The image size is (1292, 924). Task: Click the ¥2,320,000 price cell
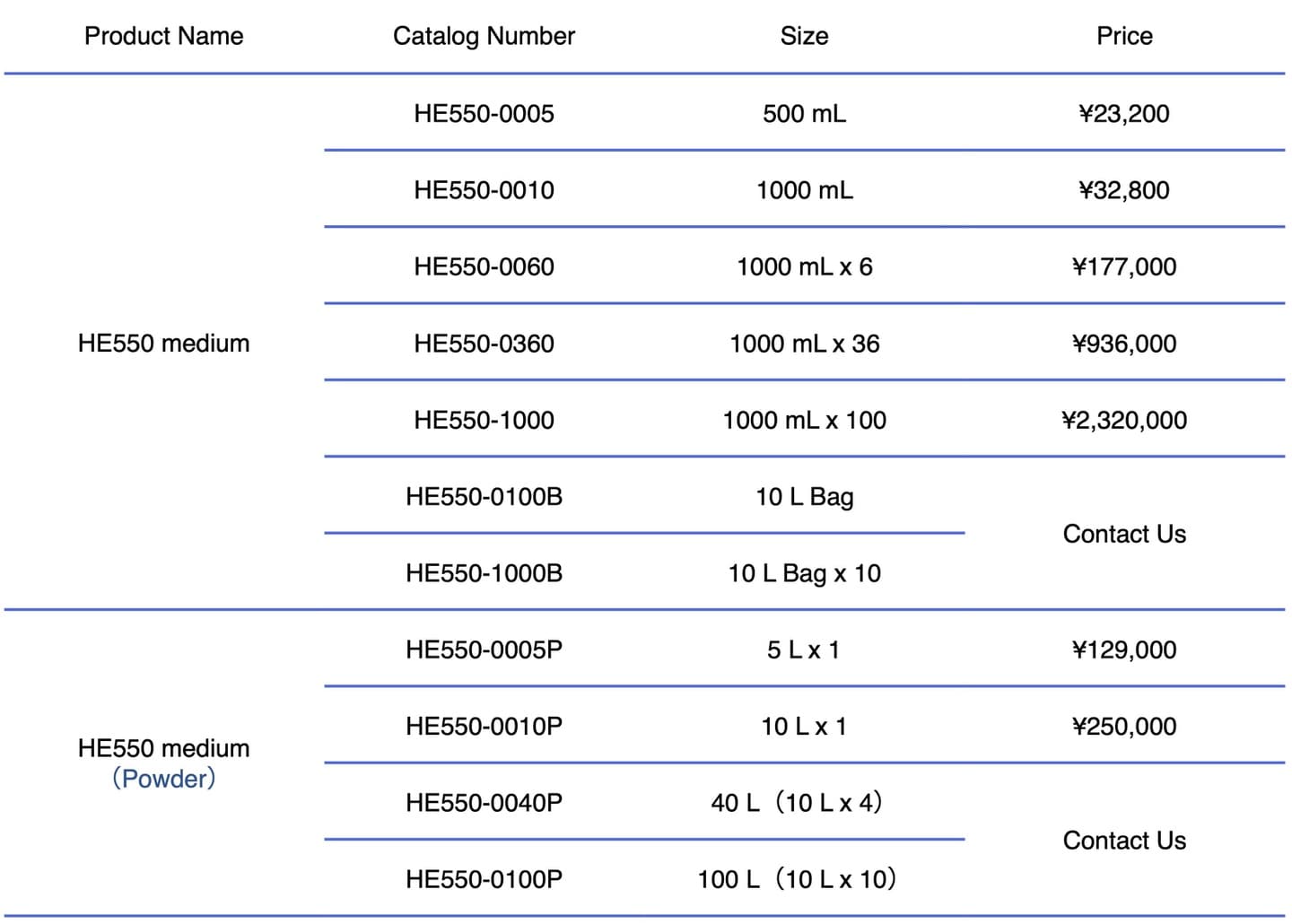[x=1124, y=420]
